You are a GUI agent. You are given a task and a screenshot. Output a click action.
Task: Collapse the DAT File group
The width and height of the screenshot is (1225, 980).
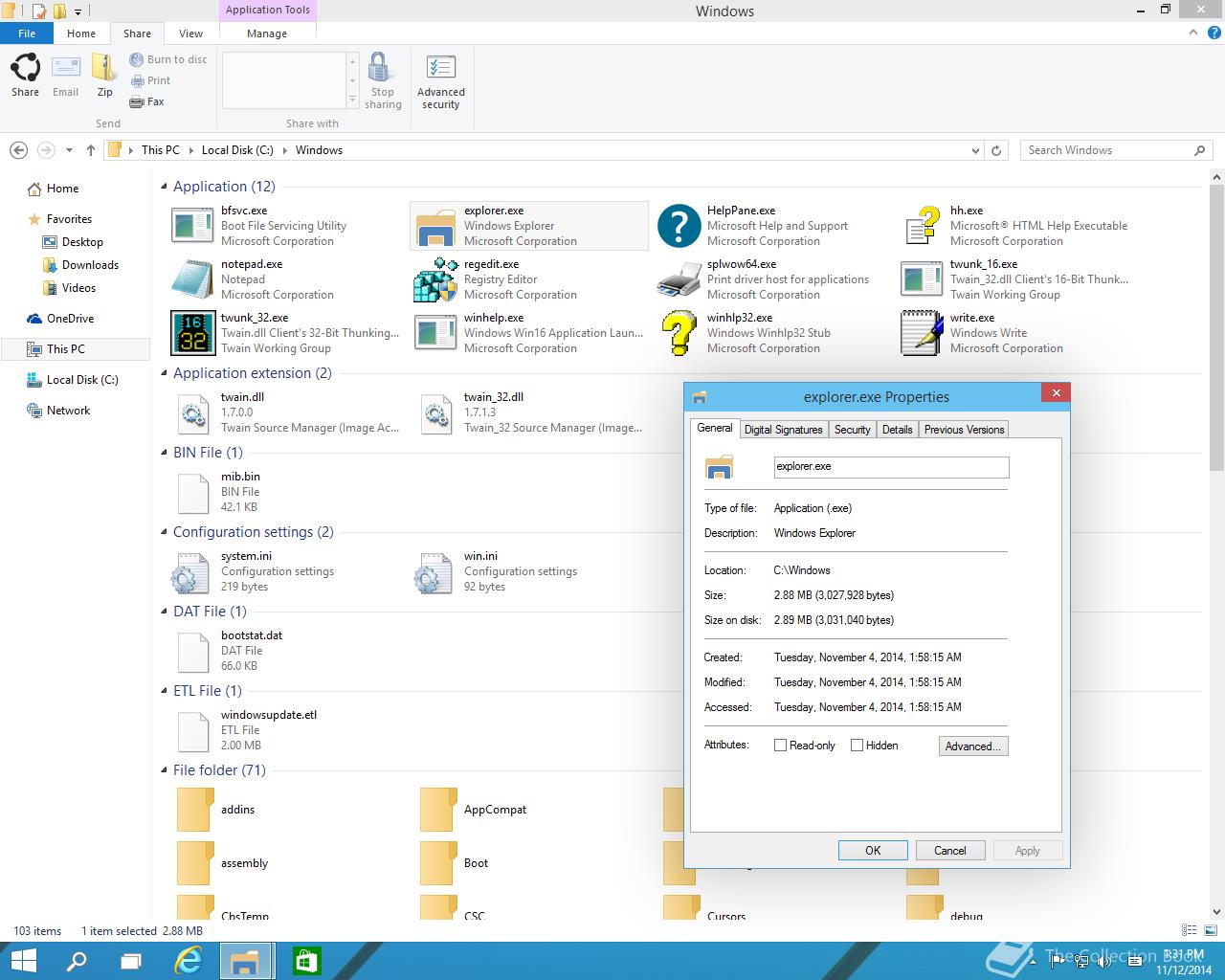[164, 612]
